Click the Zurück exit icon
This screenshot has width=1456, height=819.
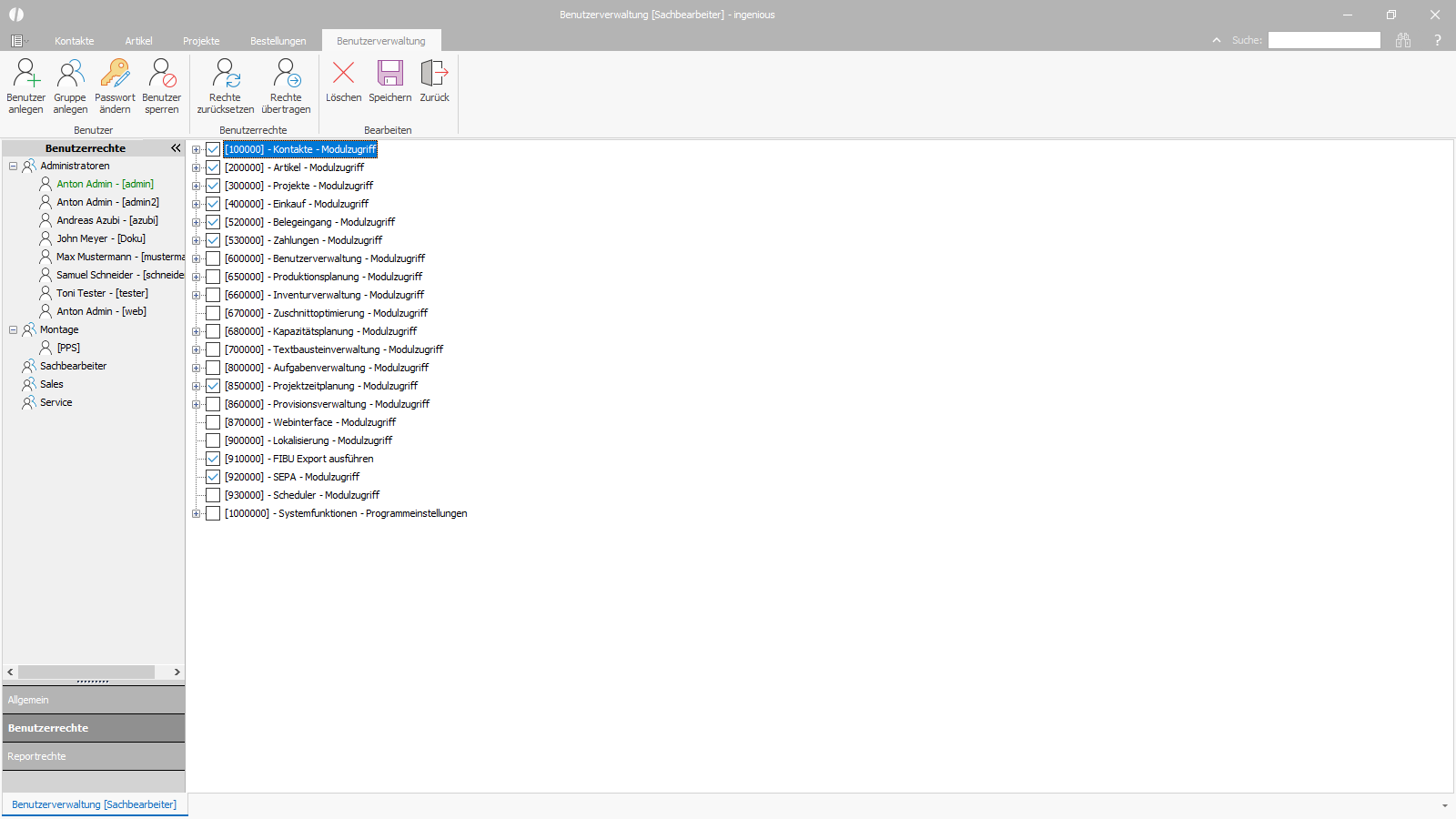click(x=434, y=73)
